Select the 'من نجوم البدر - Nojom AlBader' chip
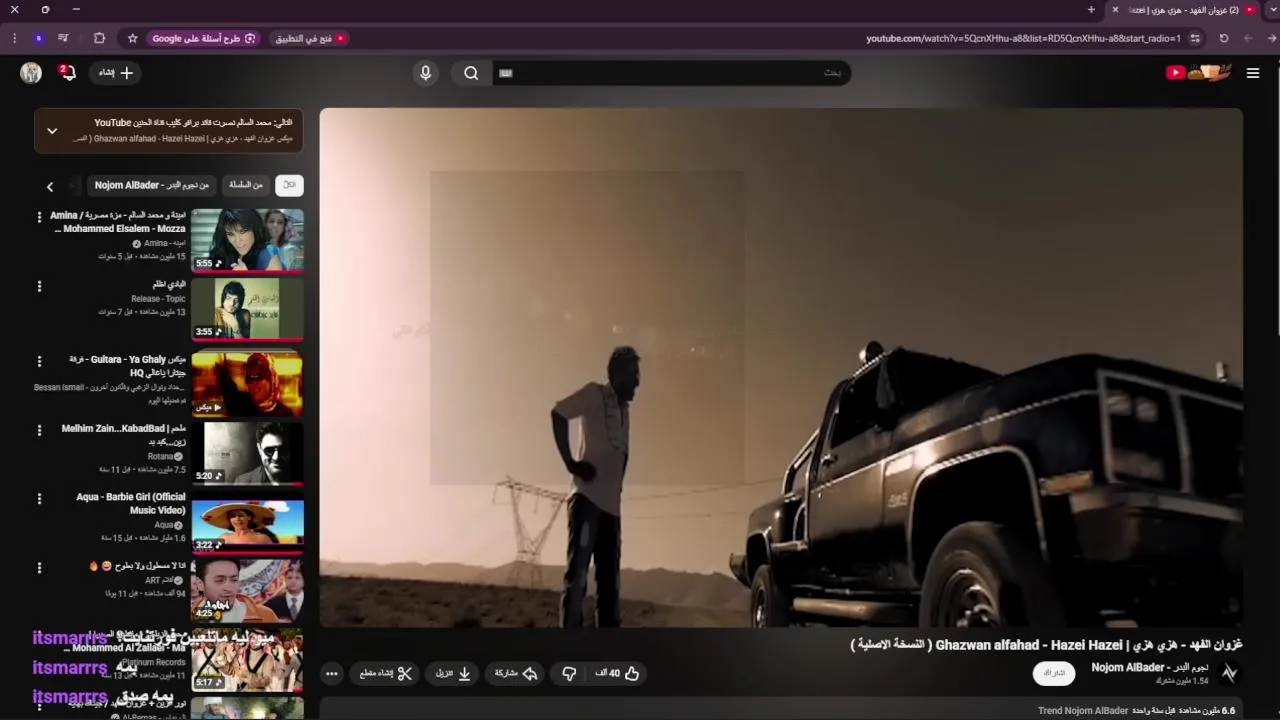This screenshot has height=720, width=1280. coord(152,185)
